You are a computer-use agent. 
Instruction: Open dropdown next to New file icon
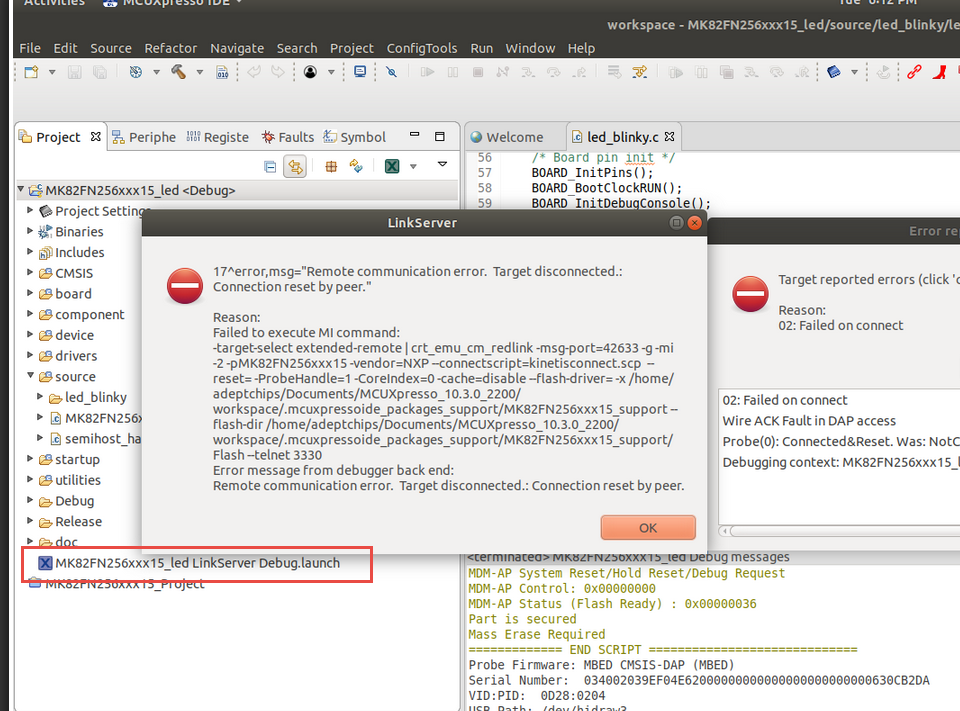52,72
